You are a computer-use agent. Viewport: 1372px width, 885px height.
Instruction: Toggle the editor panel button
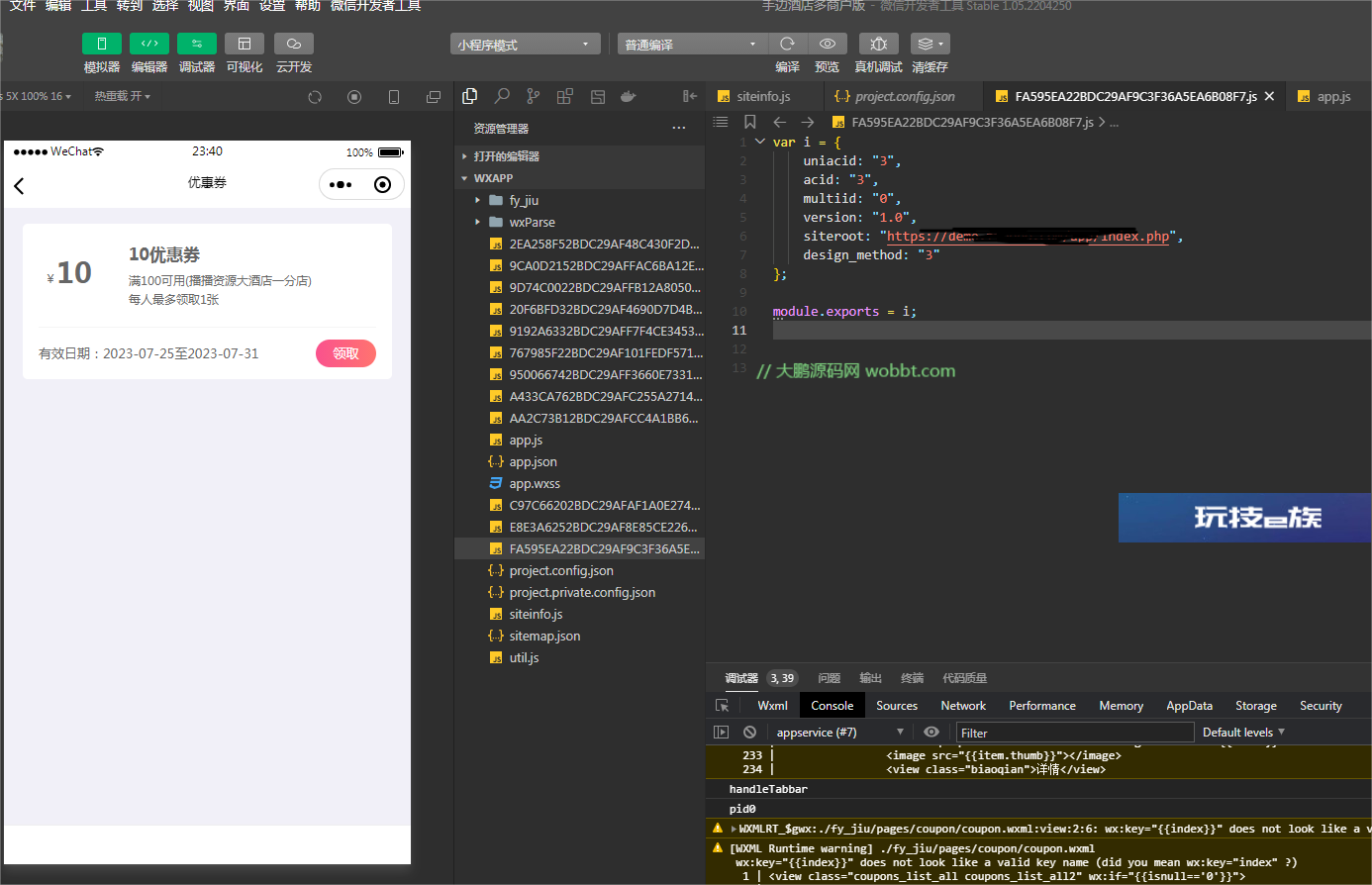click(148, 44)
